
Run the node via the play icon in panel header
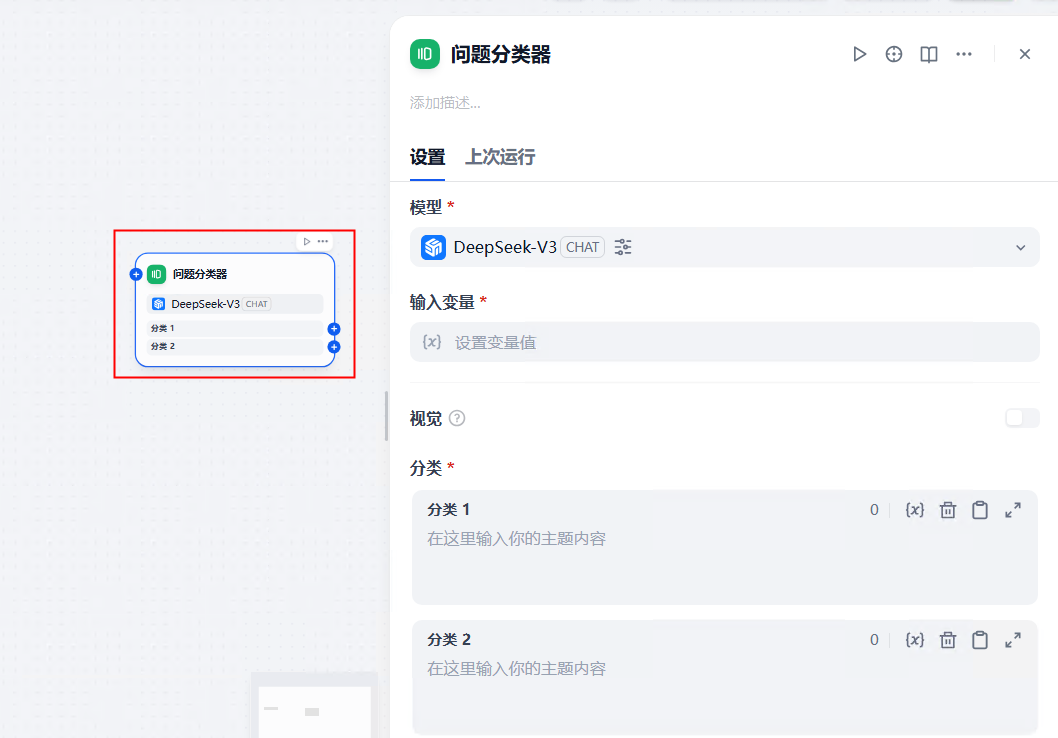click(x=860, y=54)
